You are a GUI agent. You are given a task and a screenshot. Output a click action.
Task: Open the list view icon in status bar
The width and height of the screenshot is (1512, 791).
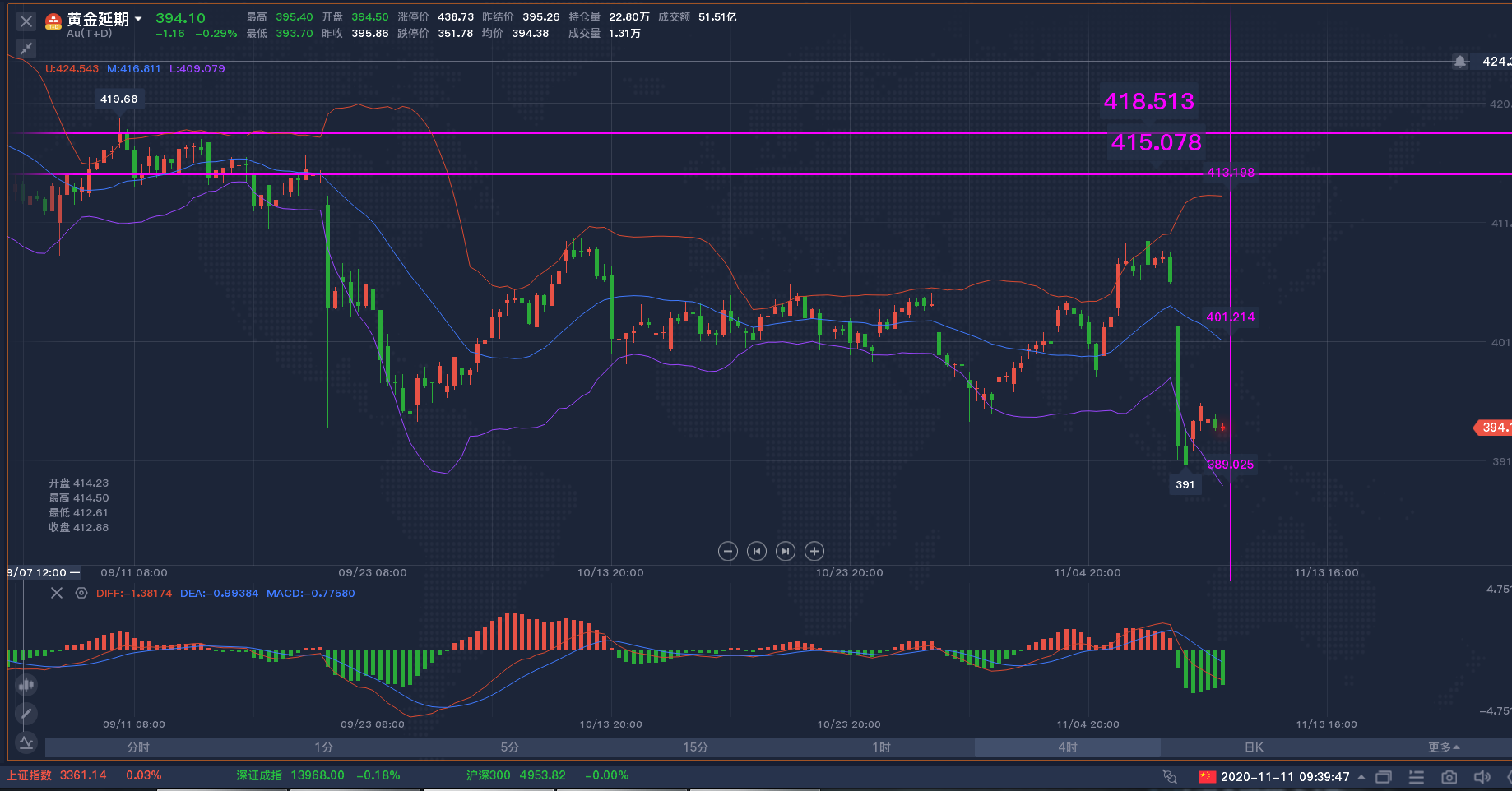[x=1416, y=776]
